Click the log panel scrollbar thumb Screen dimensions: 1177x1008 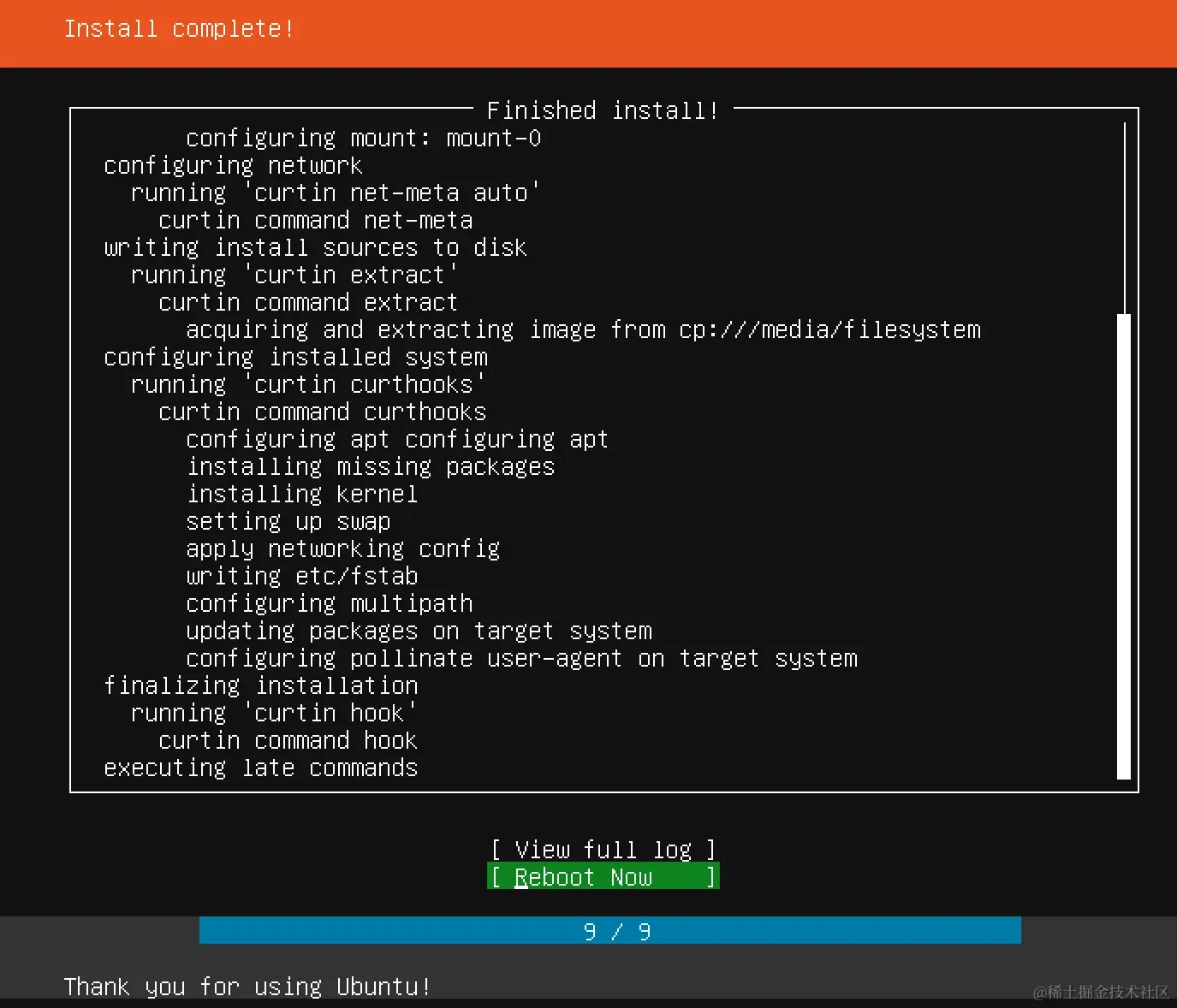click(x=1124, y=547)
